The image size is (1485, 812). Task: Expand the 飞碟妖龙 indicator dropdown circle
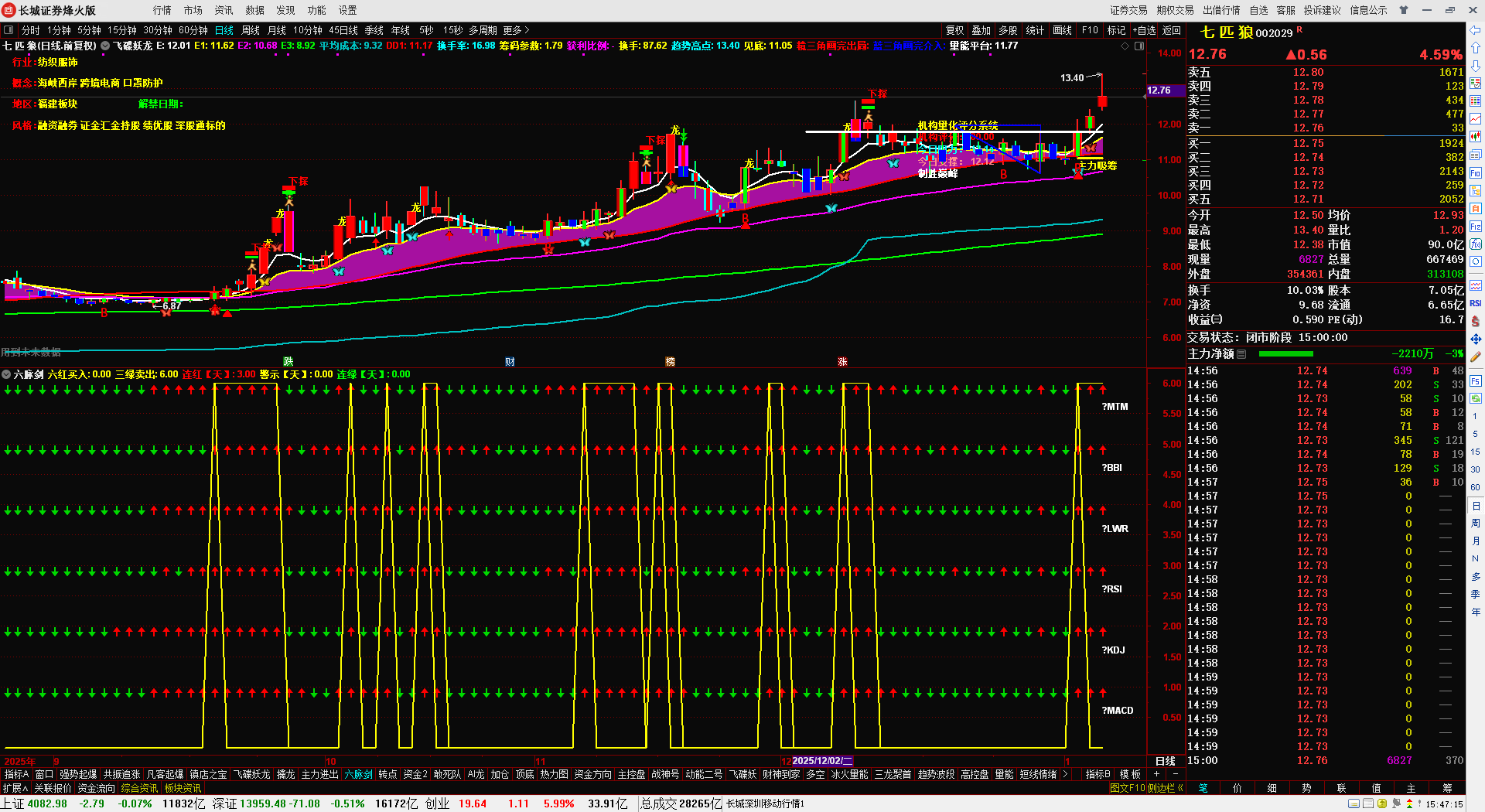pos(105,46)
